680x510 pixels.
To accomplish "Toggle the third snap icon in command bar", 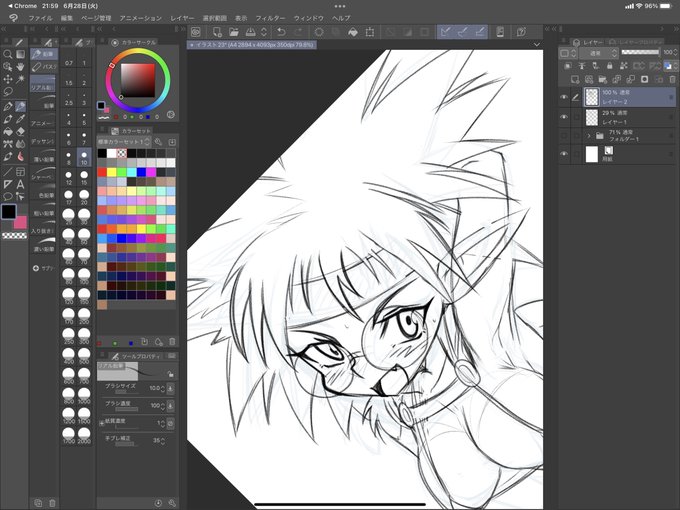I will point(480,32).
